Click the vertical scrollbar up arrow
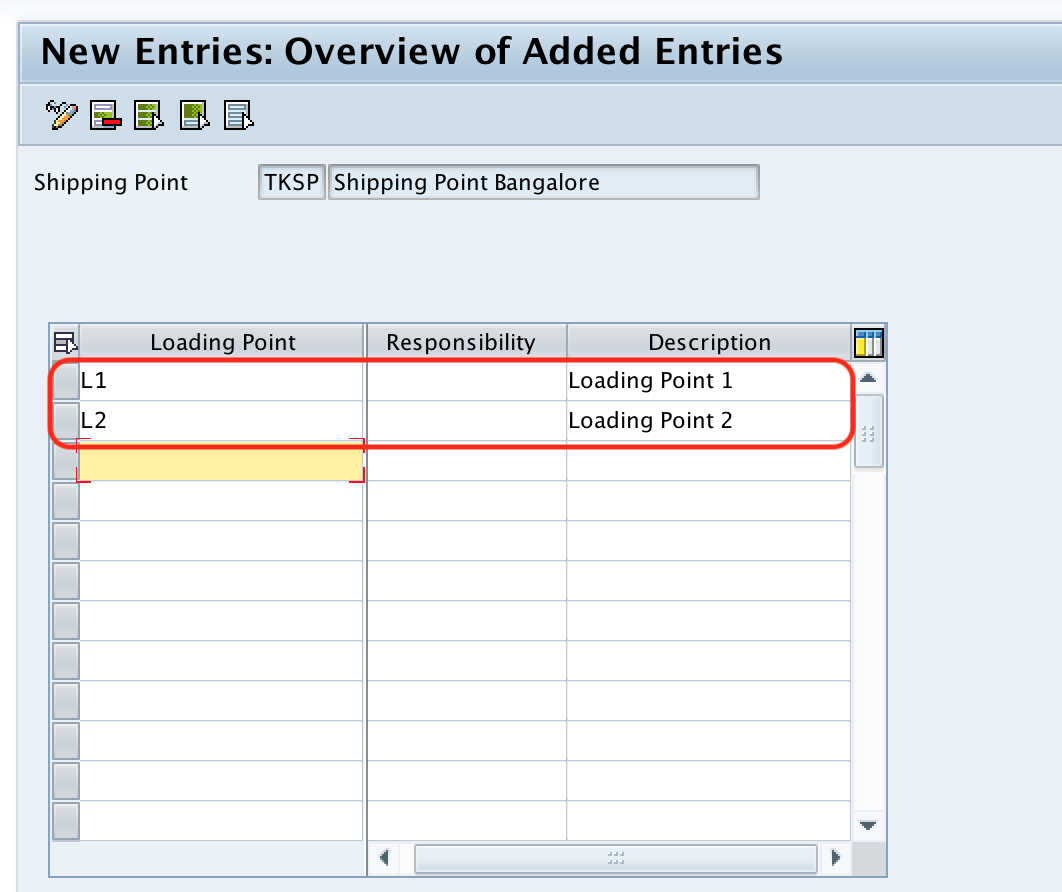 click(868, 377)
